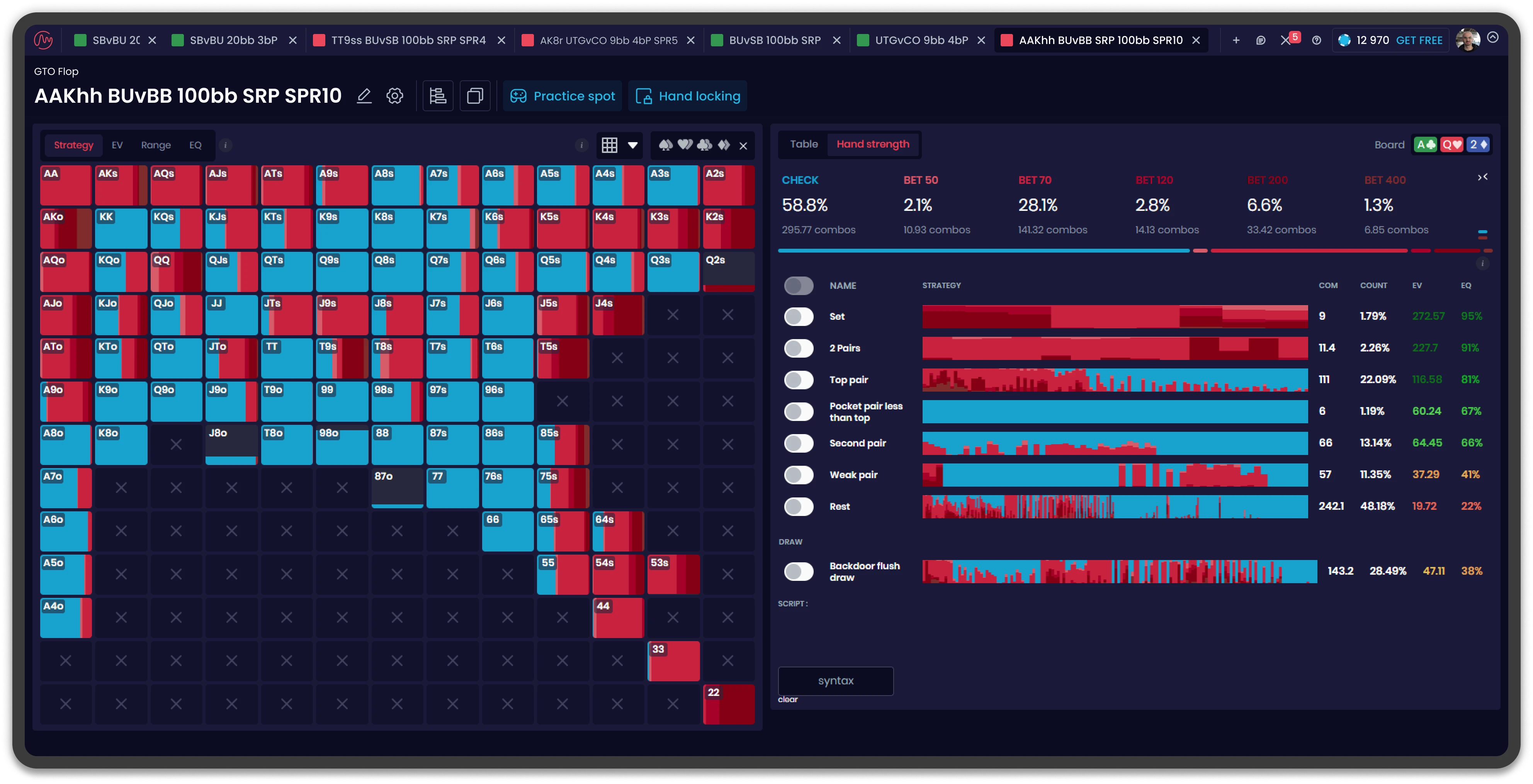Open the grid view dropdown arrow
The width and height of the screenshot is (1533, 784).
[632, 145]
